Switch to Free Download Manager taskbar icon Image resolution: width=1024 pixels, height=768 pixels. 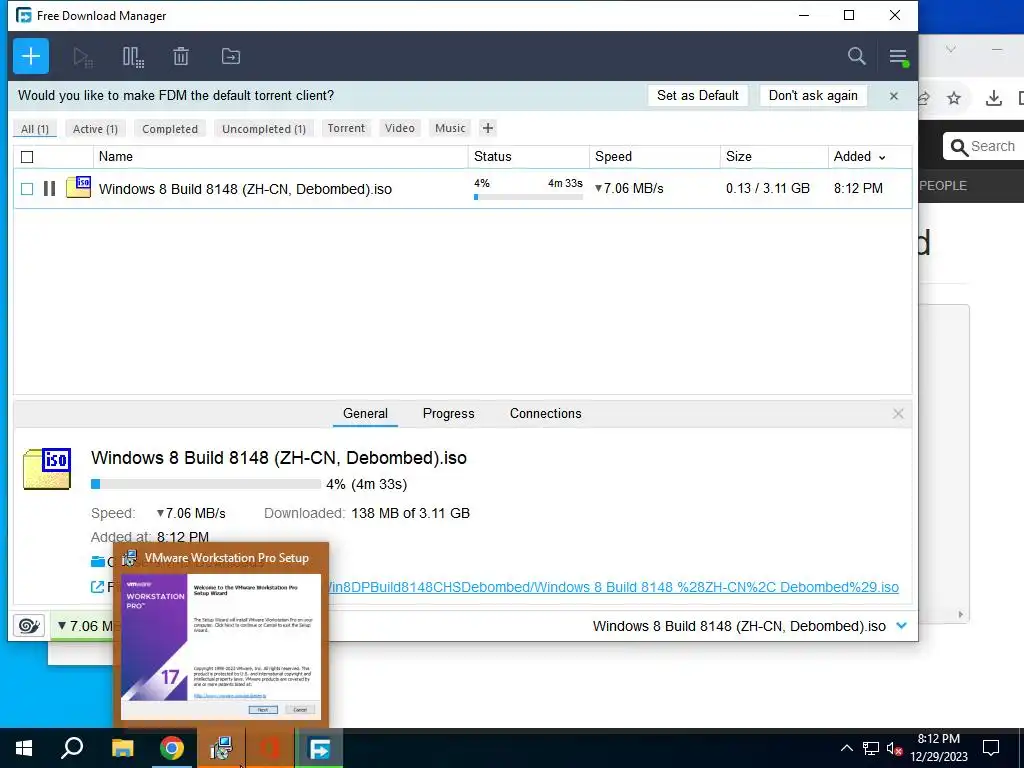click(x=319, y=748)
